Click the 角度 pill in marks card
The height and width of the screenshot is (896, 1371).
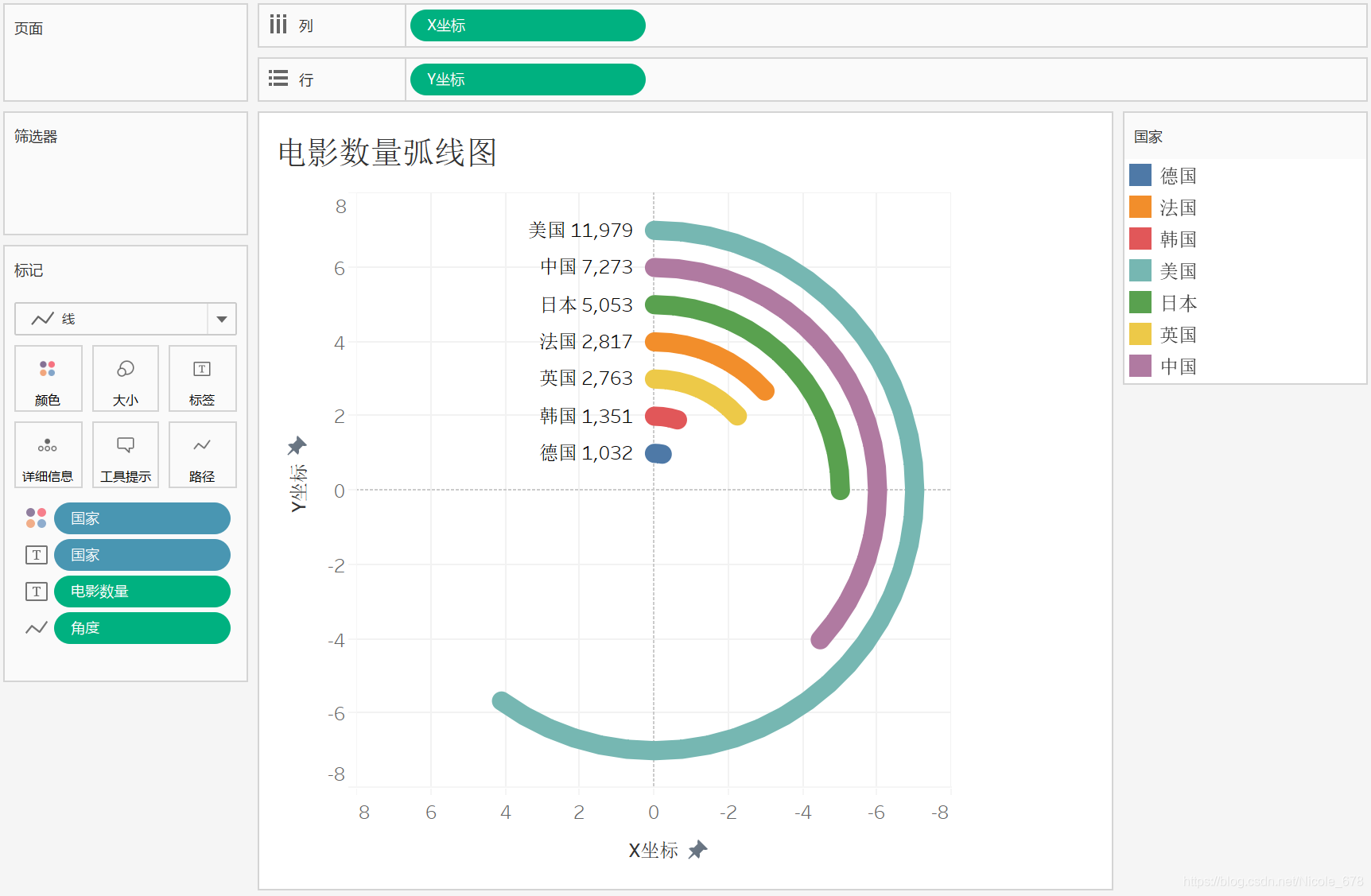(x=142, y=628)
